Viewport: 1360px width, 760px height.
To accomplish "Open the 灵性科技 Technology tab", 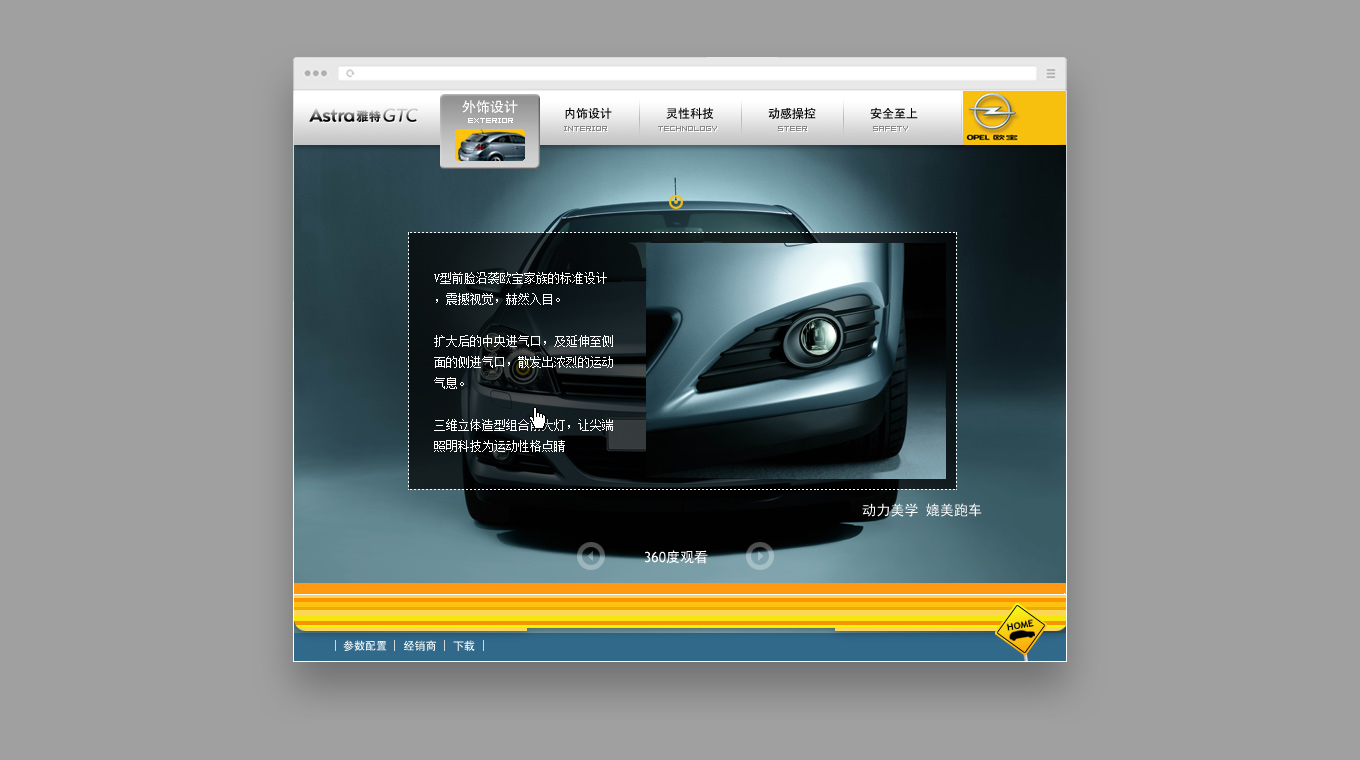I will click(x=689, y=118).
